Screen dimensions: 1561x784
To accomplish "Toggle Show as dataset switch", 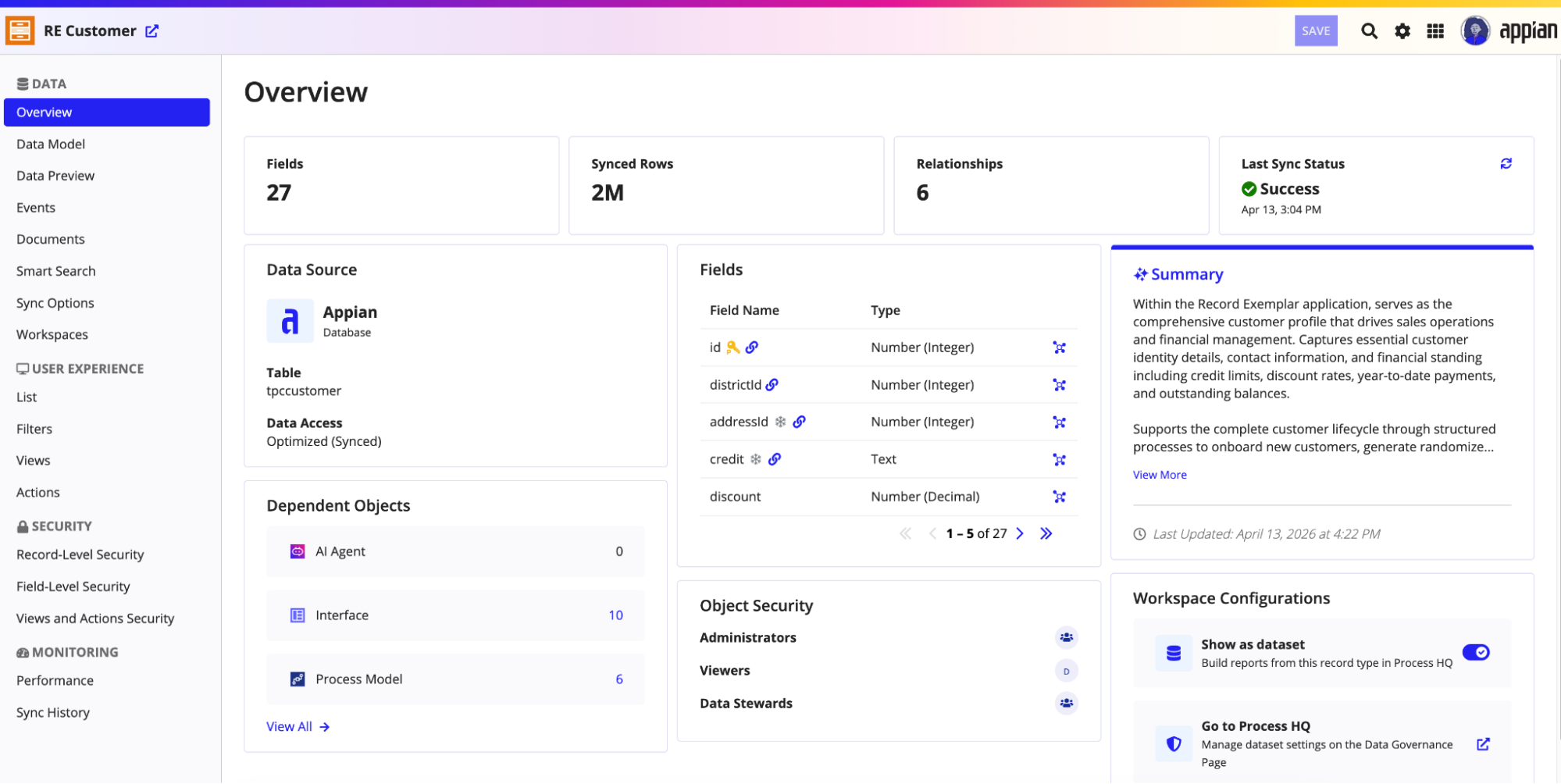I will pyautogui.click(x=1475, y=652).
